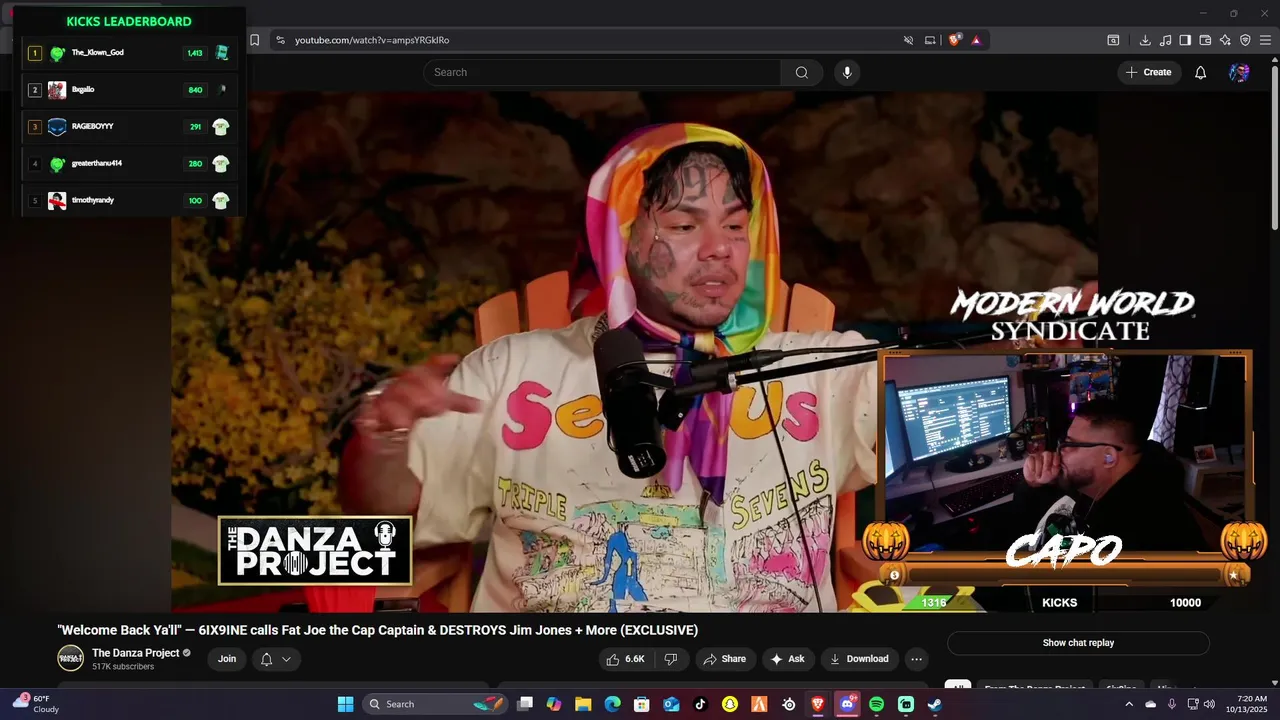Open Snapchat from the taskbar

[730, 704]
